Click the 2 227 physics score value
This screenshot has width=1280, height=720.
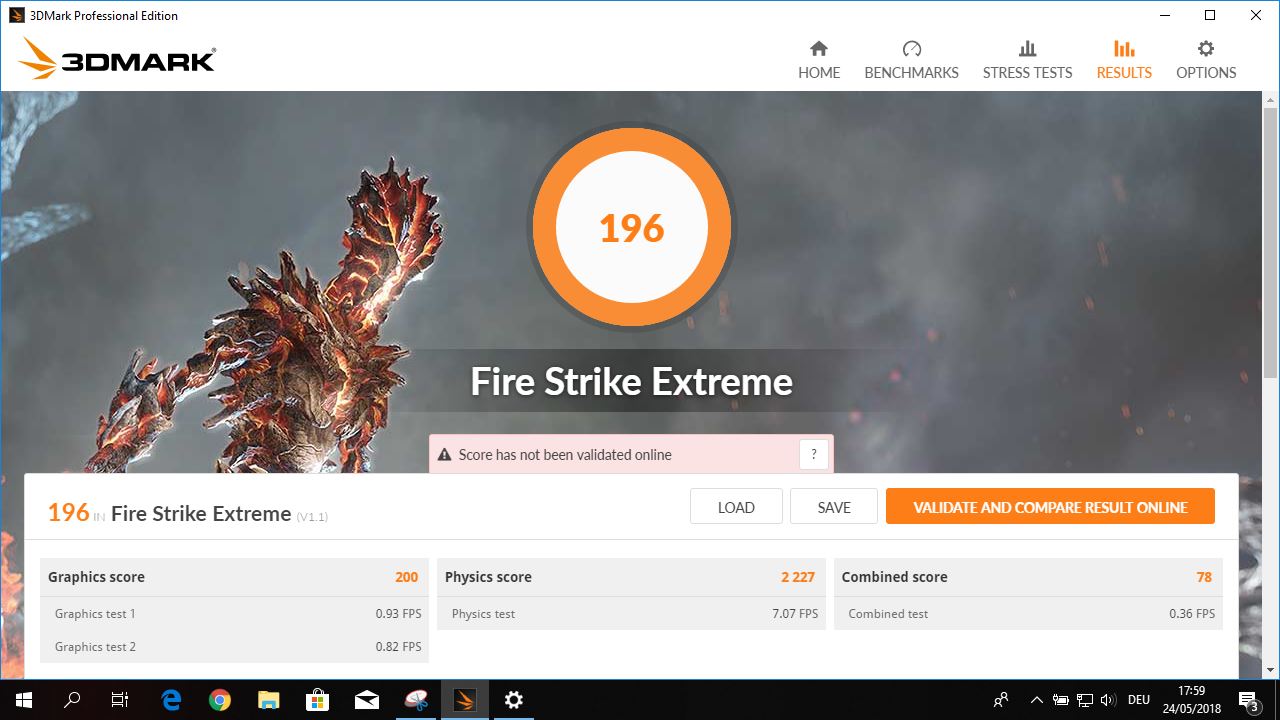tap(798, 577)
